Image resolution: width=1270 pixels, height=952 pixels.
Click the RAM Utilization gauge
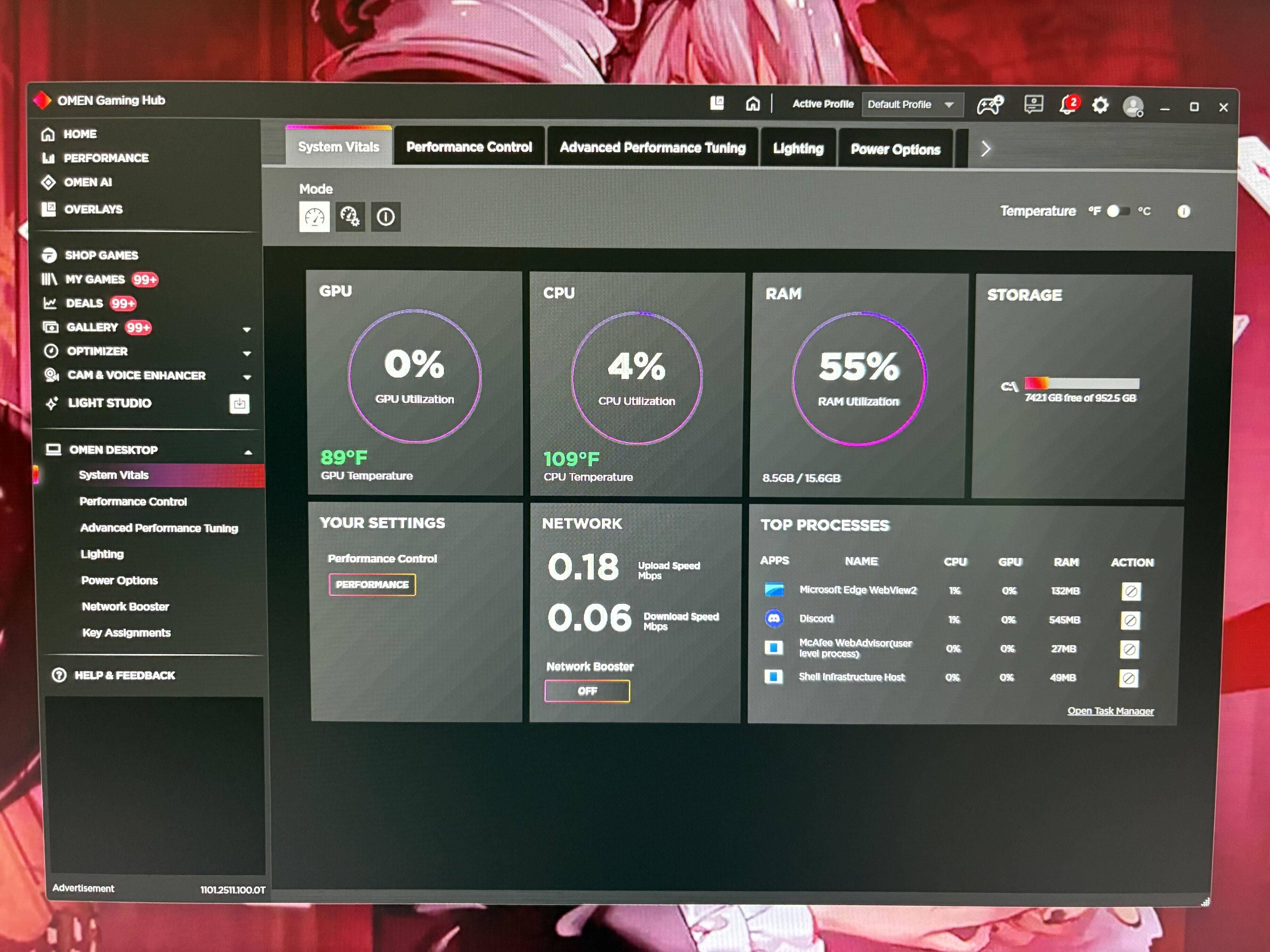pyautogui.click(x=859, y=379)
